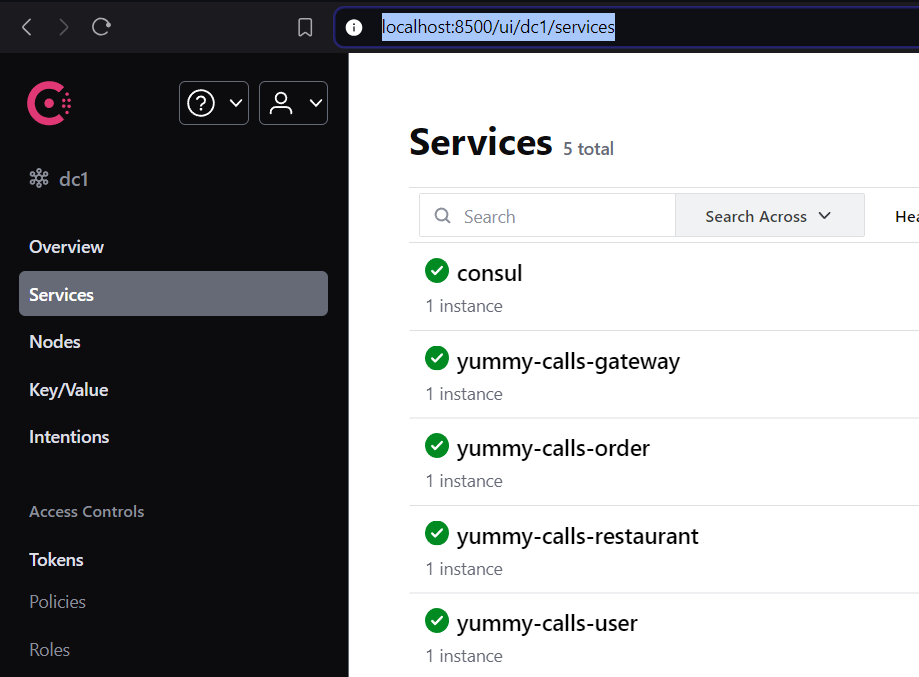Open the yummy-calls-restaurant service

coord(577,536)
